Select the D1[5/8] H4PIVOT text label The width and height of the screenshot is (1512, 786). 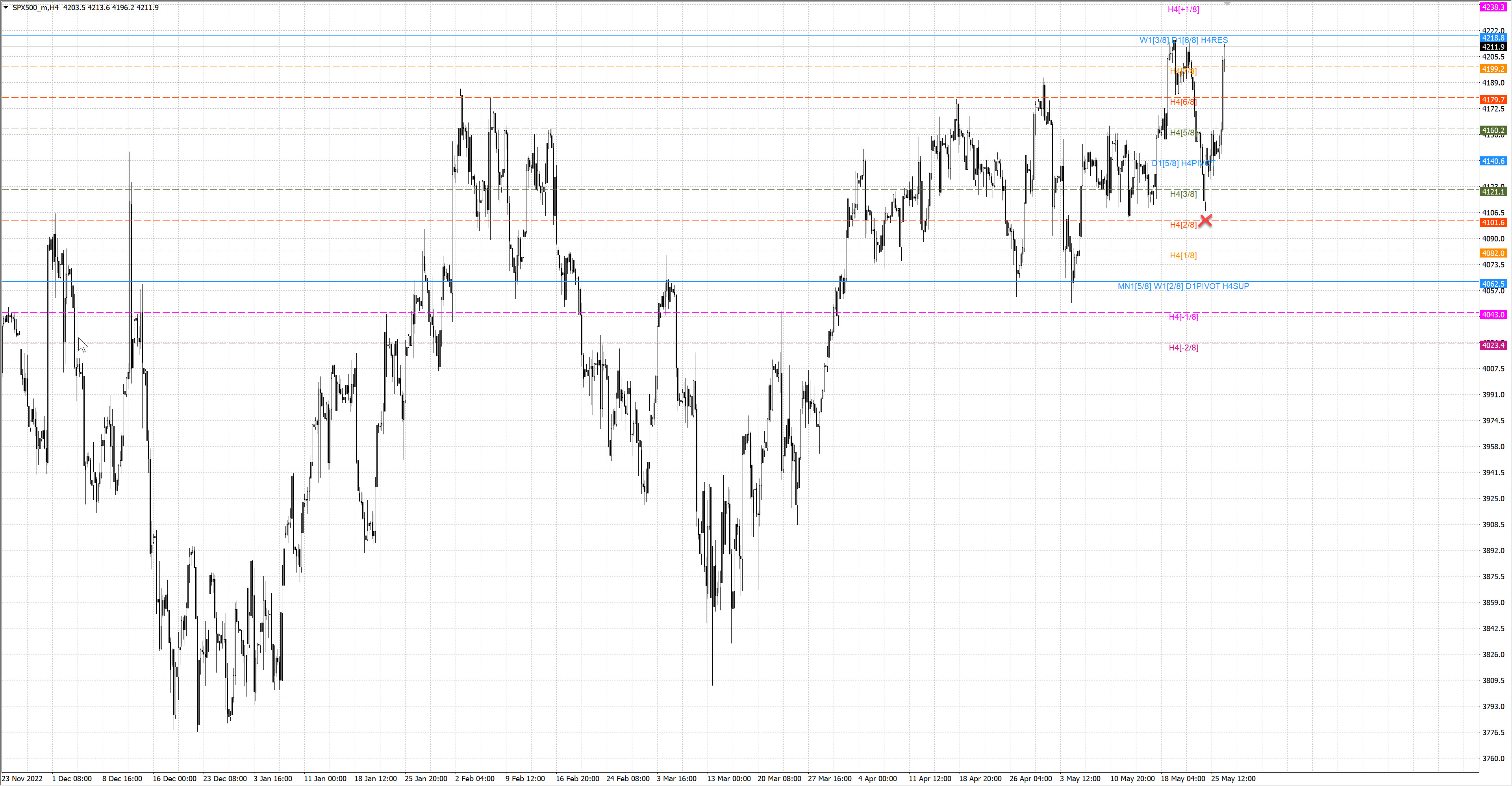(1181, 163)
